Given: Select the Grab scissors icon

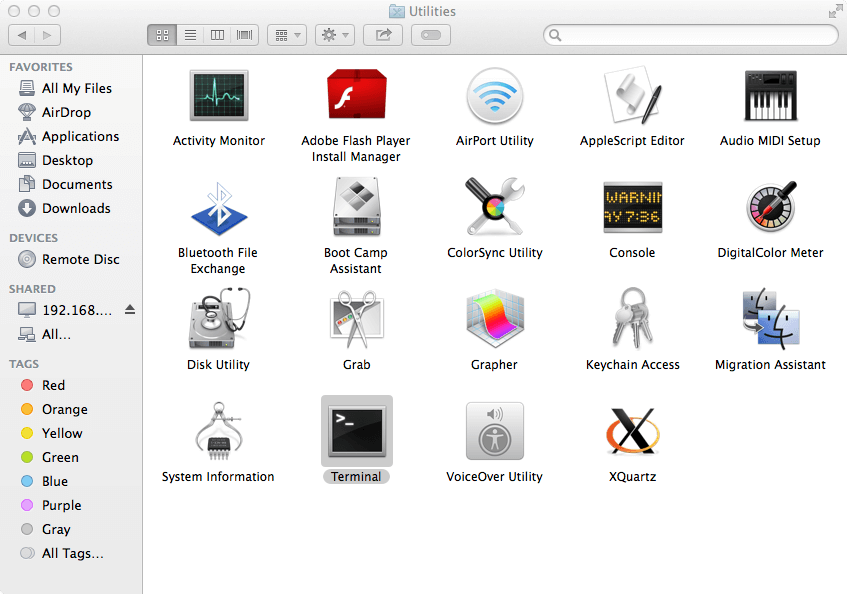Looking at the screenshot, I should (x=357, y=319).
